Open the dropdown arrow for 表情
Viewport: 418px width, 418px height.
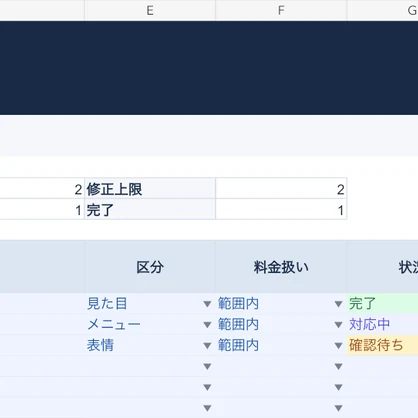tap(207, 346)
